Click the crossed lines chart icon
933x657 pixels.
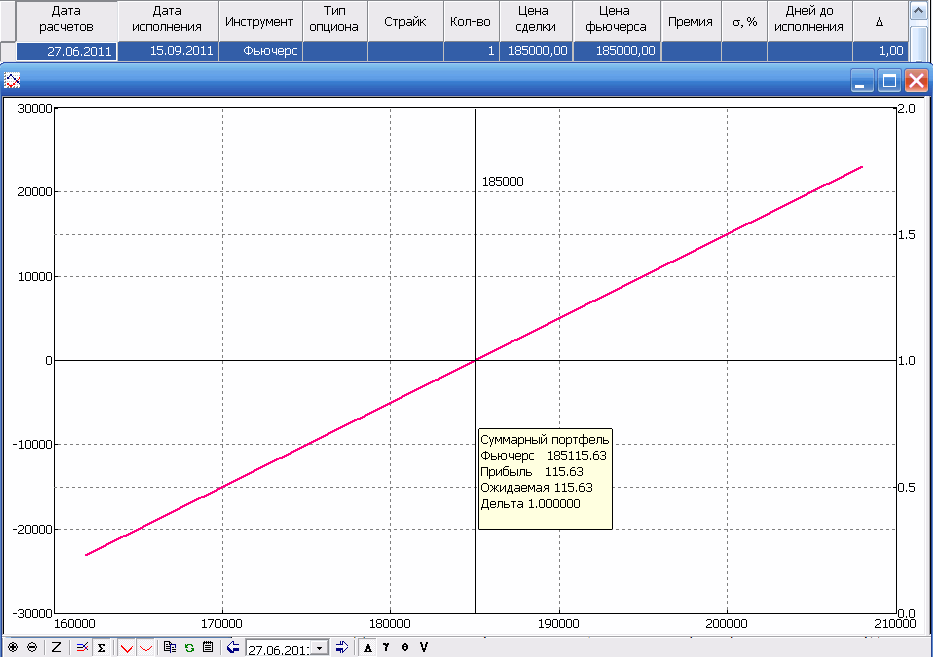pyautogui.click(x=83, y=647)
